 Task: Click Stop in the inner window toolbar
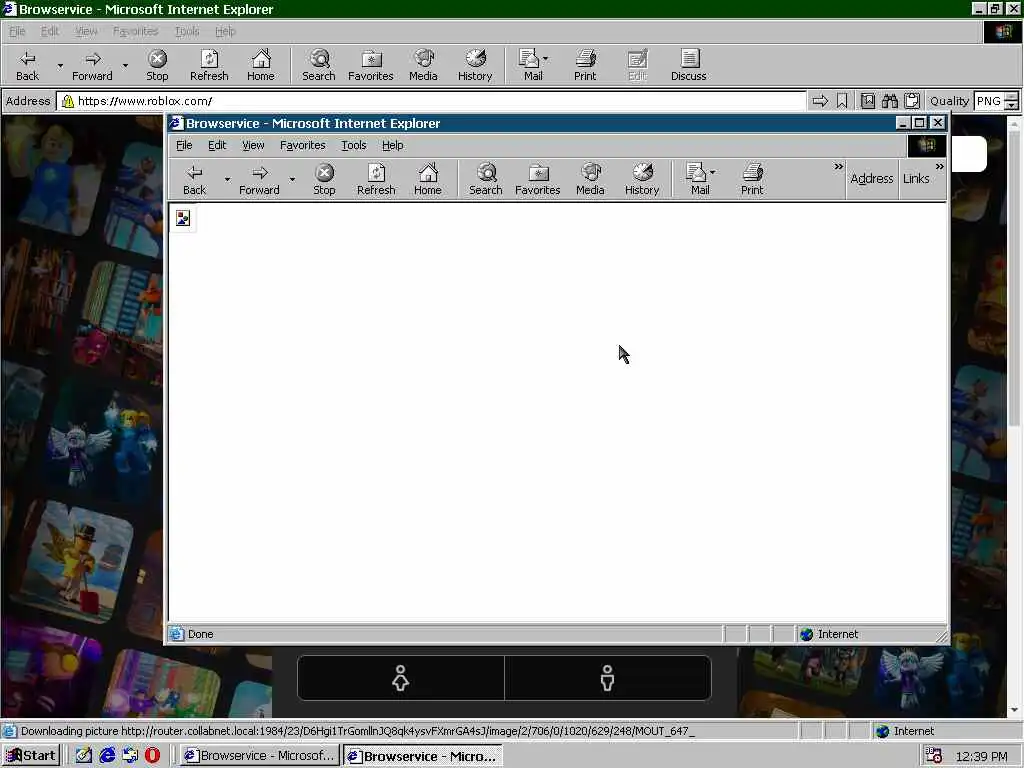pyautogui.click(x=324, y=180)
